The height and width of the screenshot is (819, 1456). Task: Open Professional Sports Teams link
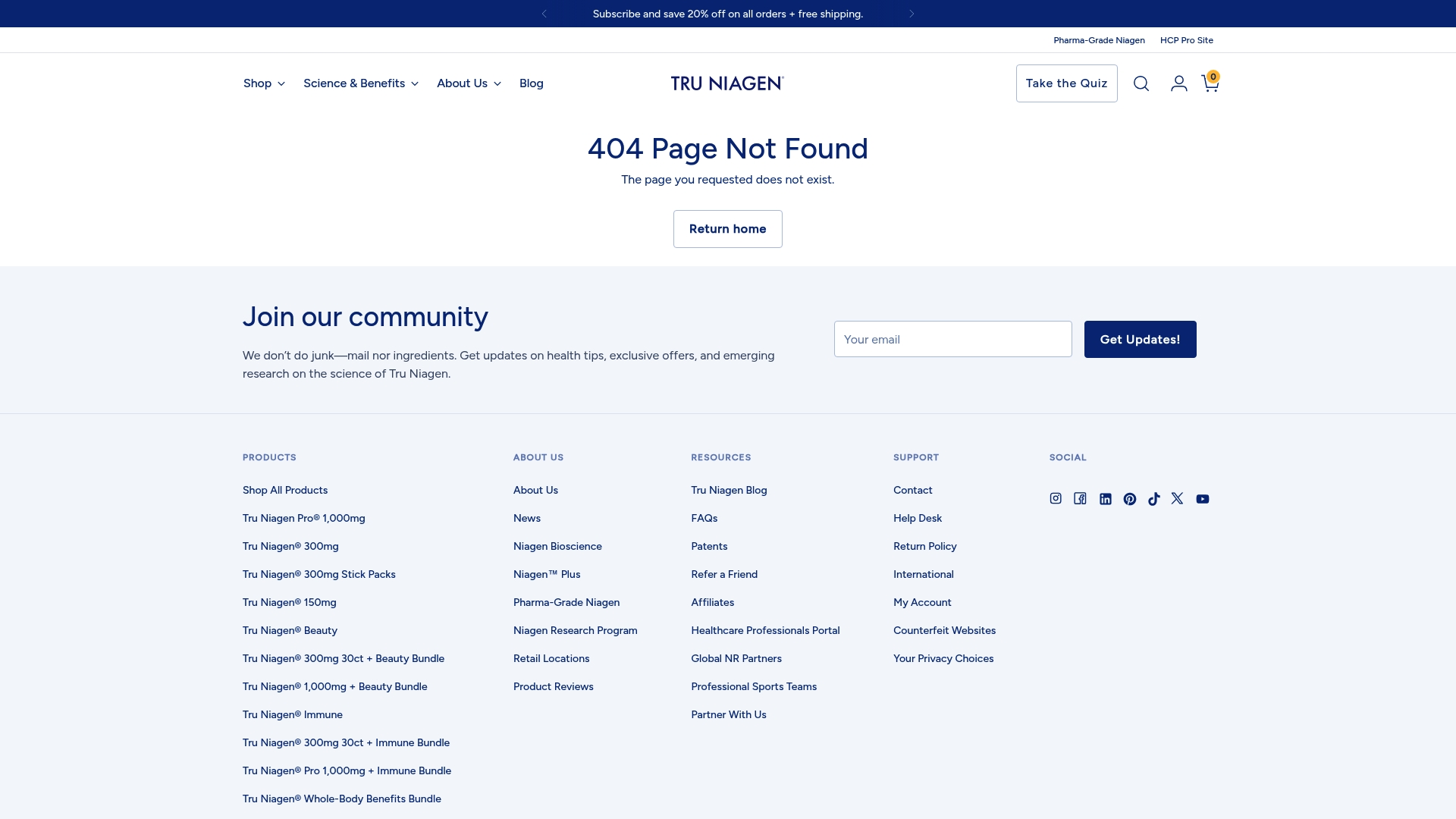[754, 687]
